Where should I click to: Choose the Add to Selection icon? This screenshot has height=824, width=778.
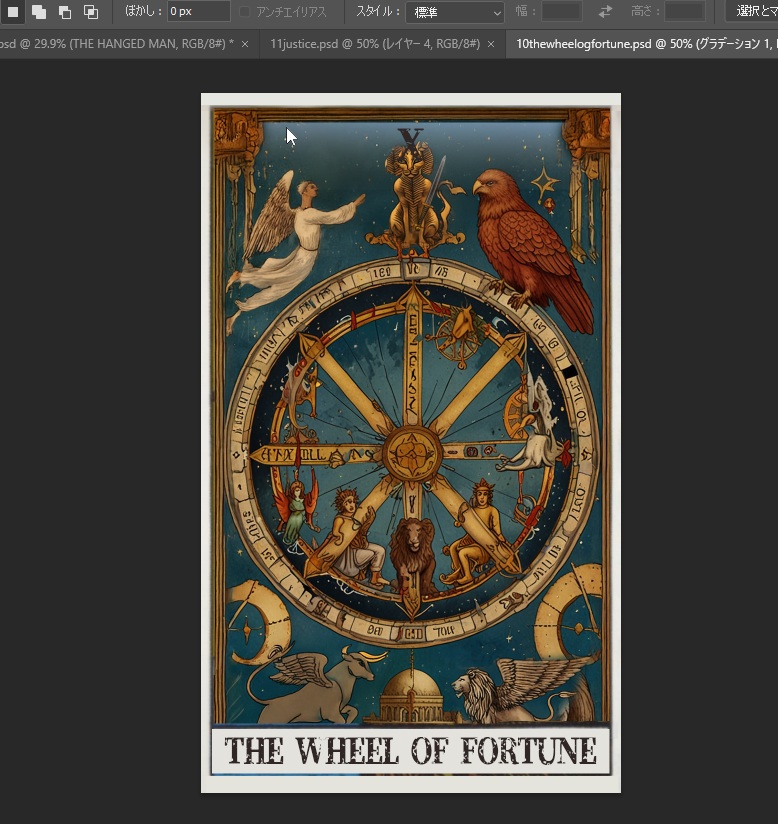point(39,12)
